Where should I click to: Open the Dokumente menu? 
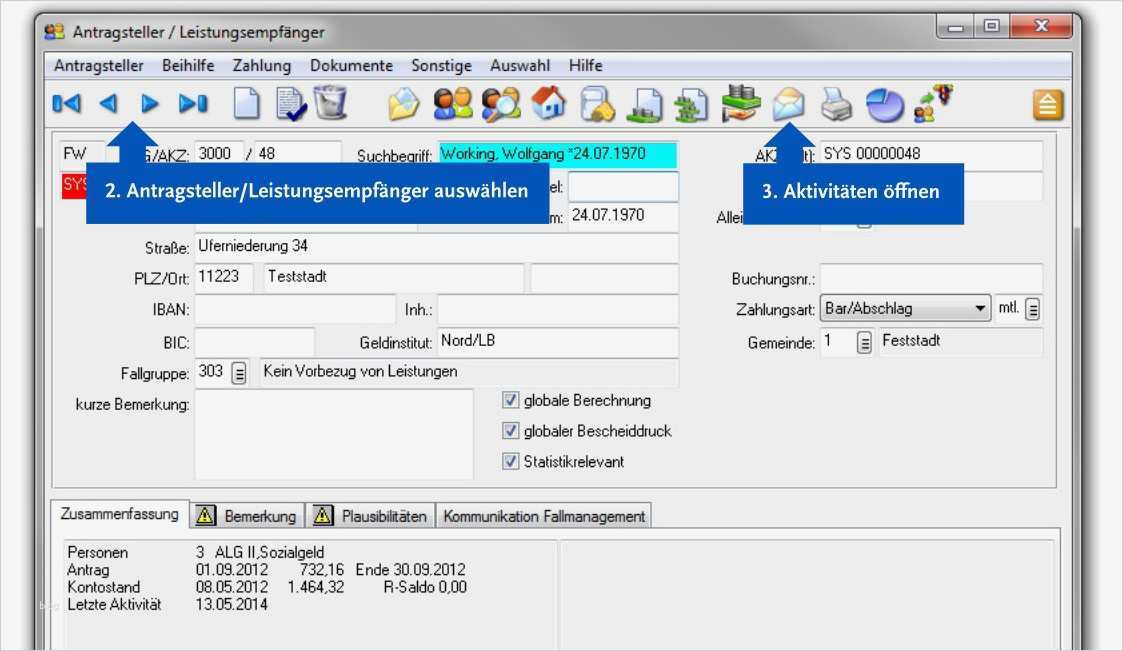pyautogui.click(x=351, y=65)
